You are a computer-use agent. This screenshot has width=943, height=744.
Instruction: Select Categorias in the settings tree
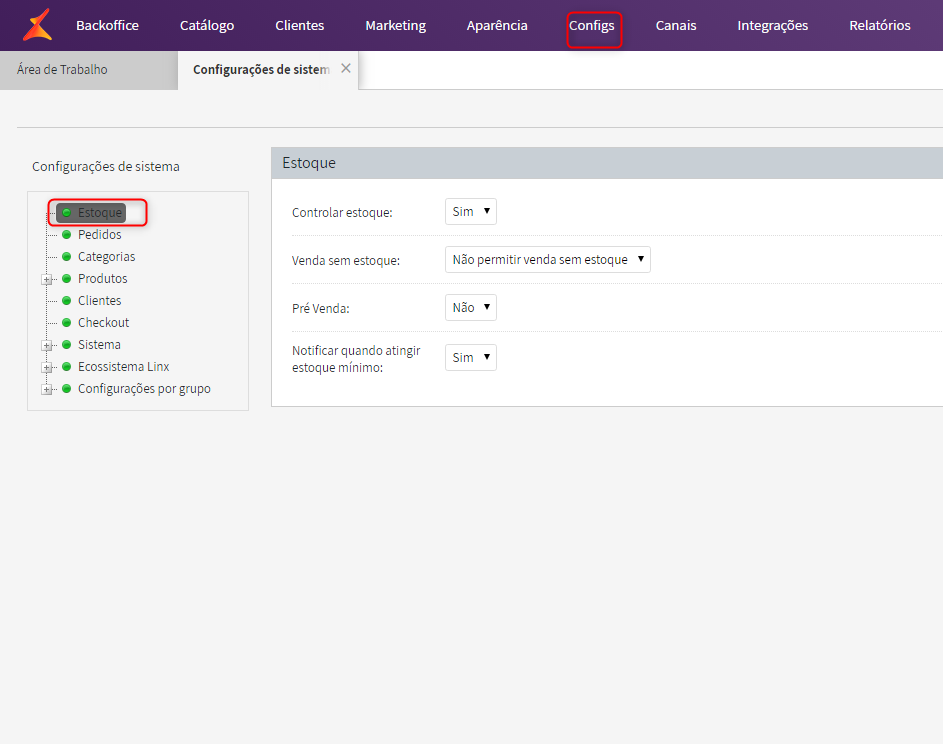pos(106,257)
